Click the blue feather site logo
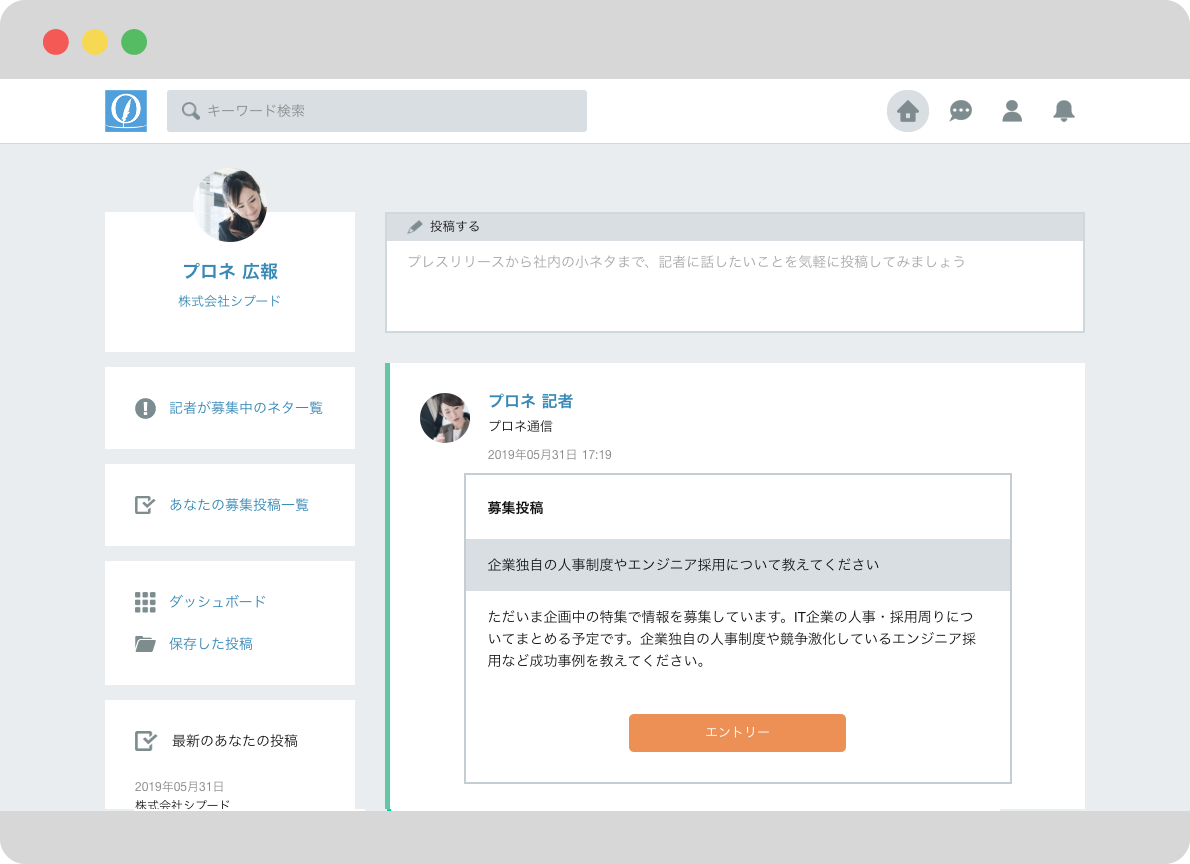 pyautogui.click(x=126, y=111)
